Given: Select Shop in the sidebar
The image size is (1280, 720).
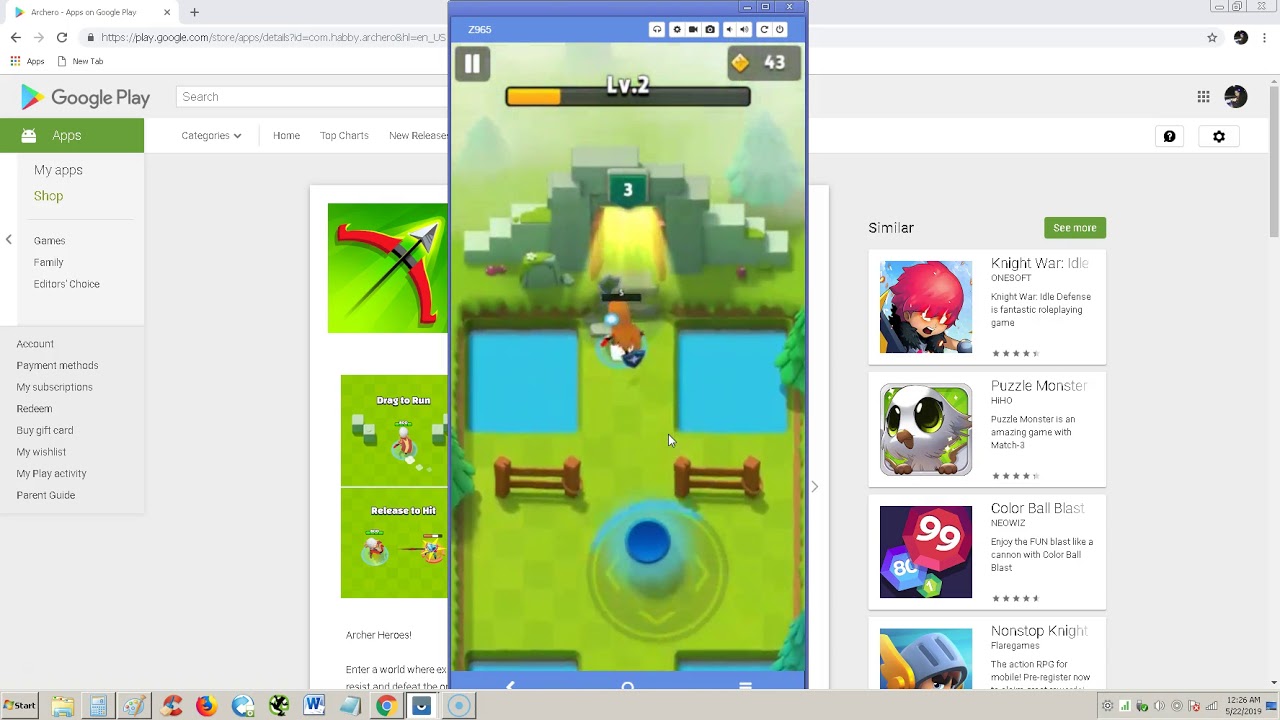Looking at the screenshot, I should [x=48, y=196].
